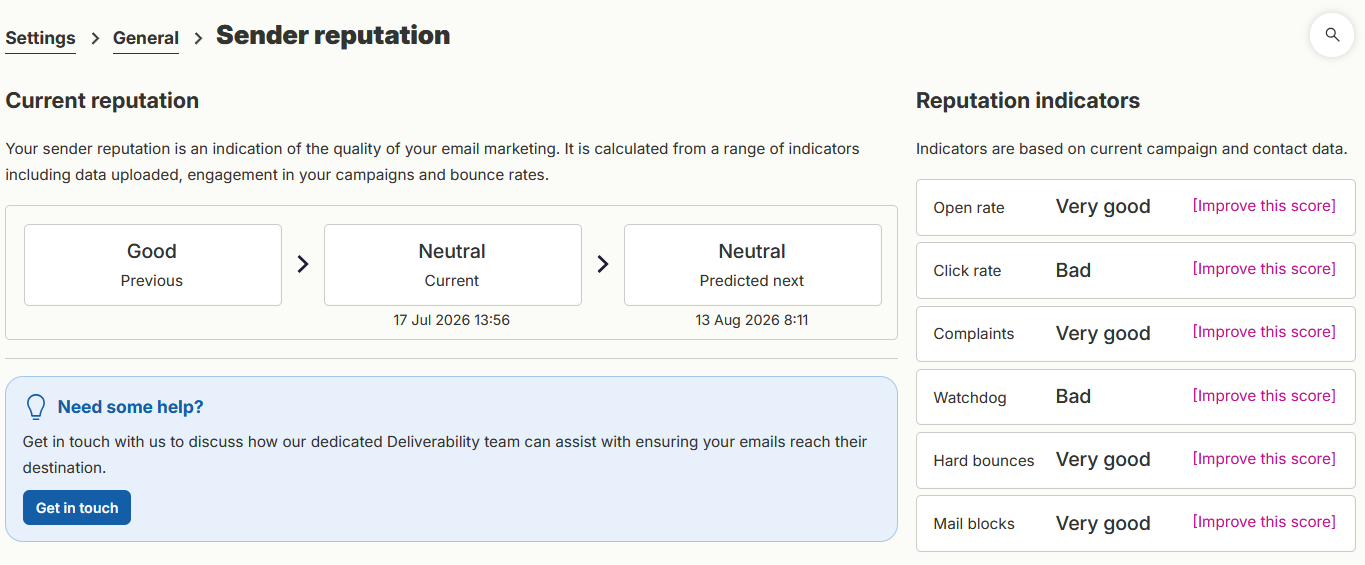
Task: Improve the Hard bounces score
Action: [1264, 459]
